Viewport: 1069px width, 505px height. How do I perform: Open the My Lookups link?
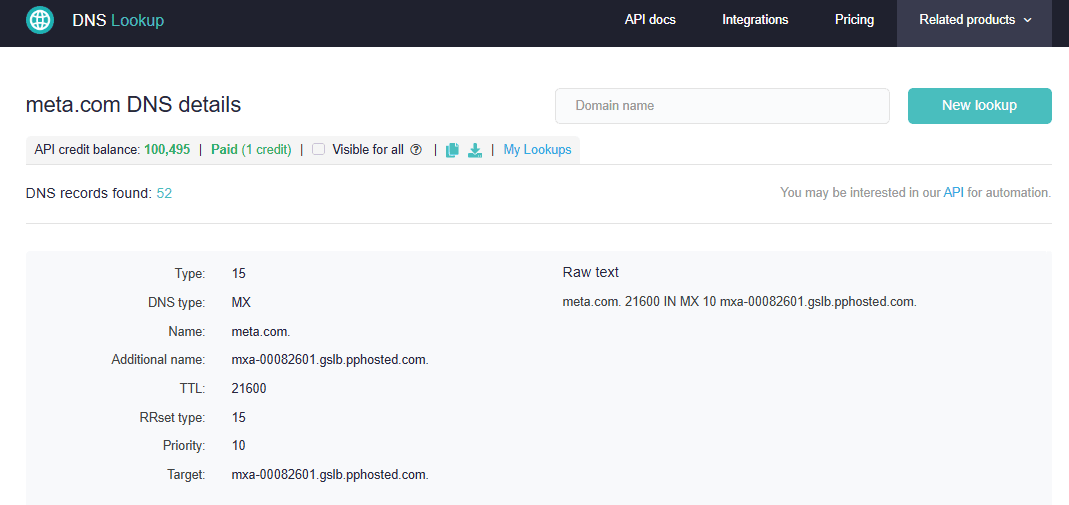[x=537, y=150]
